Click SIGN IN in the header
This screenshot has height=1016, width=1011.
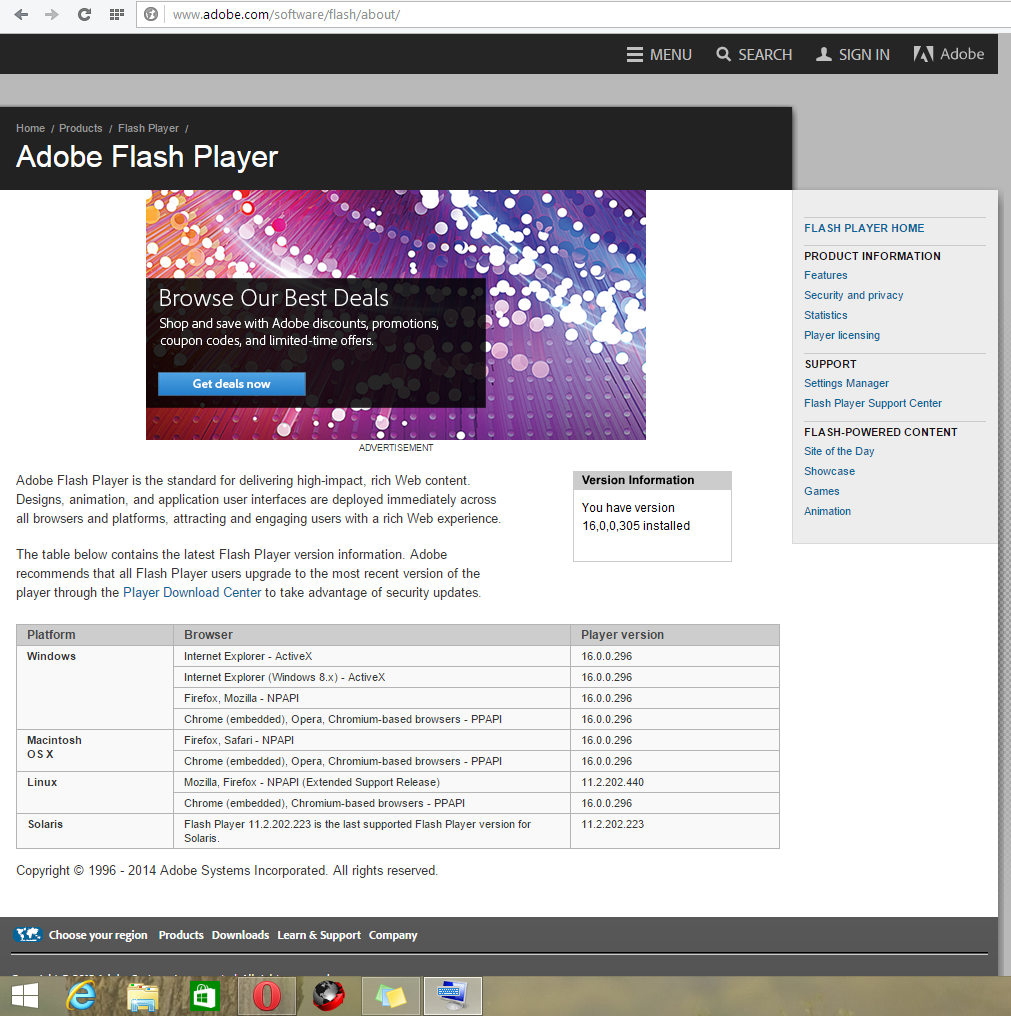click(853, 54)
